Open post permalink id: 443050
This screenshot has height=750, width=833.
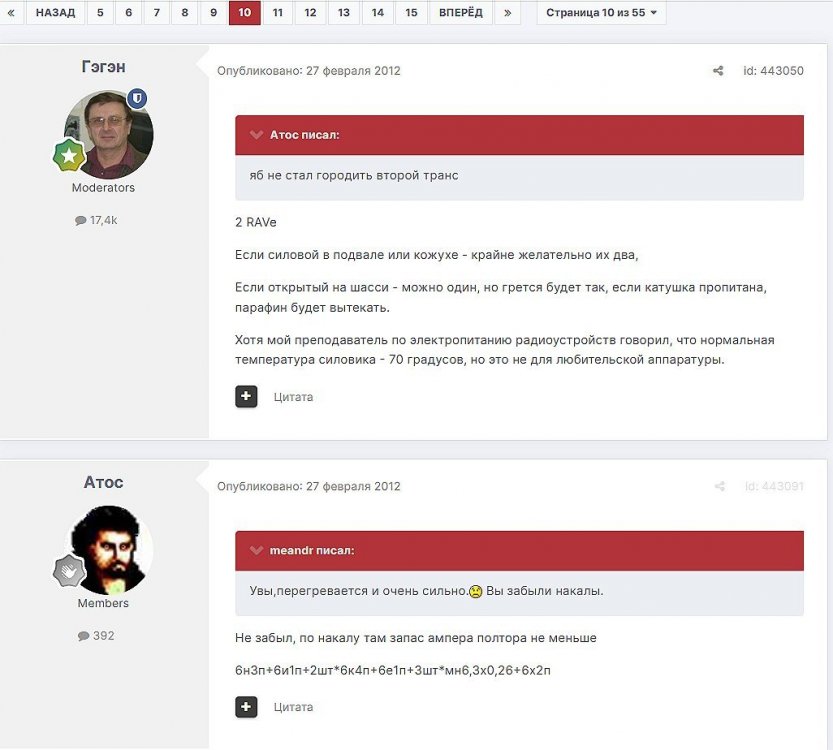(772, 71)
